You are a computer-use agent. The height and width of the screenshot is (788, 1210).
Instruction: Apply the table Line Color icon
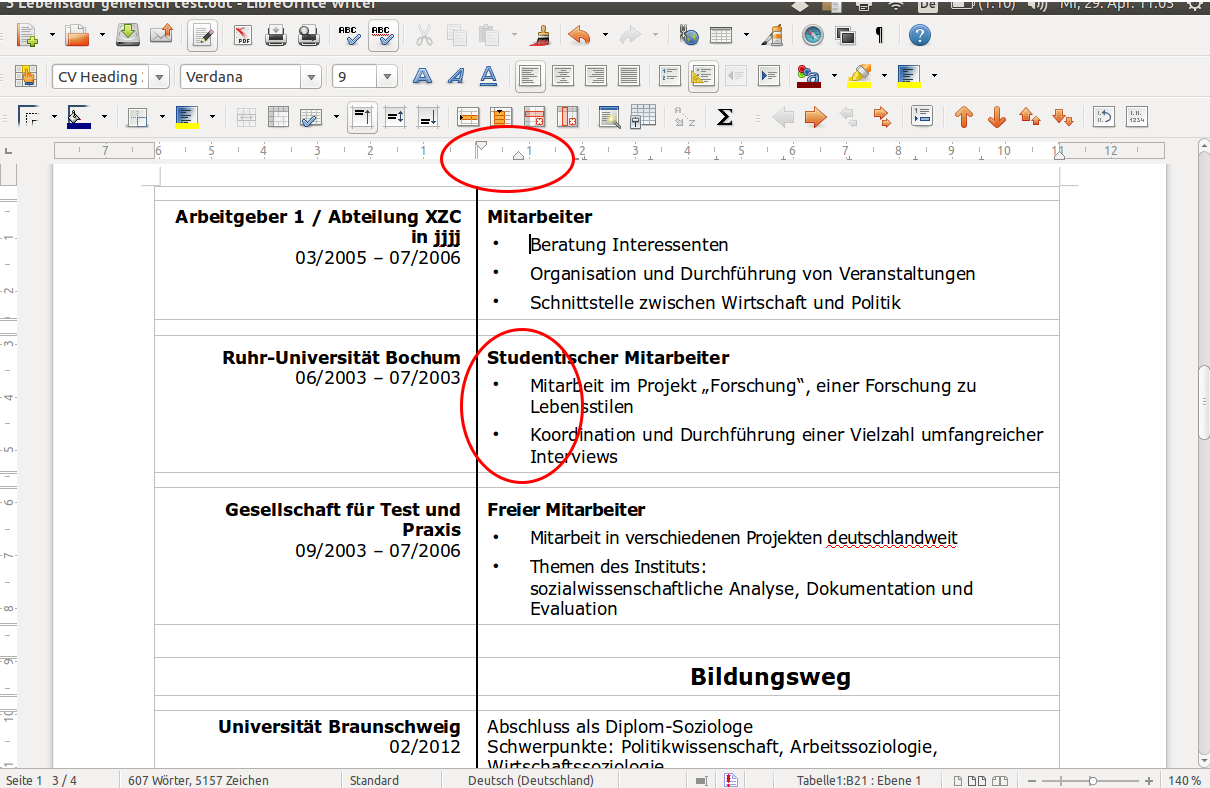(79, 117)
